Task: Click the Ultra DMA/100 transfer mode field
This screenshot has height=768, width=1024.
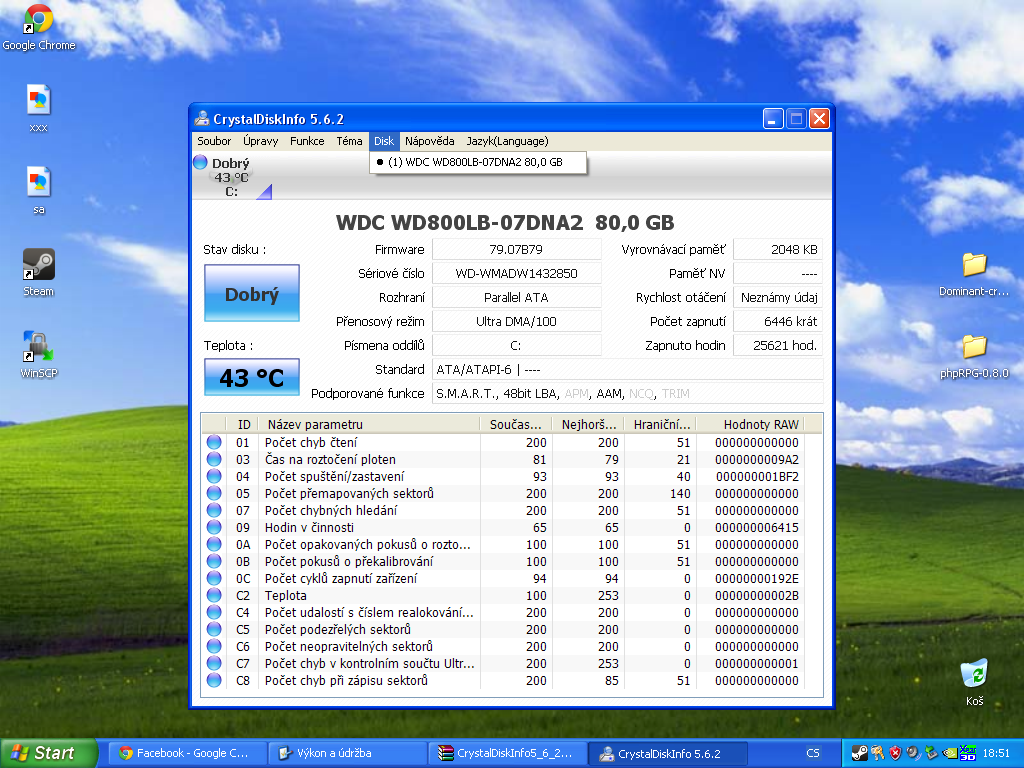Action: click(x=516, y=321)
